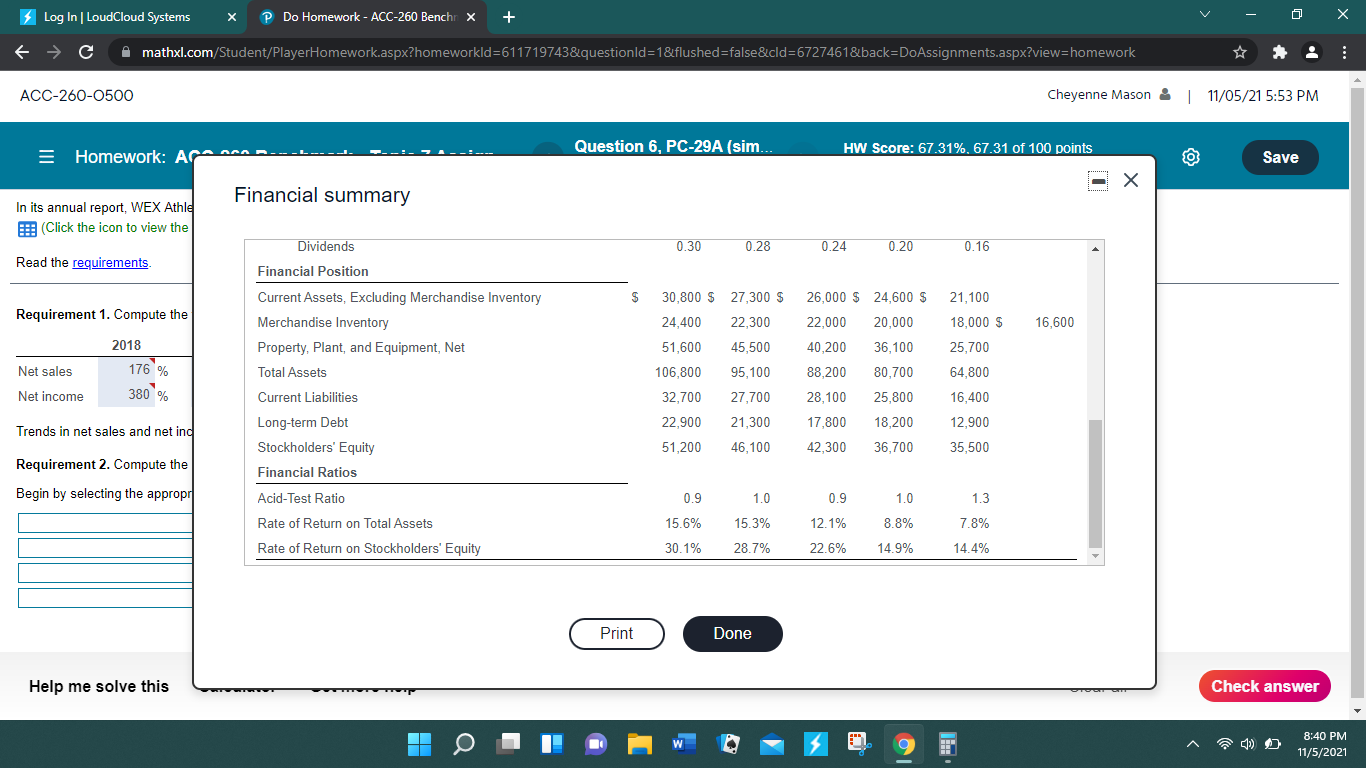1366x768 pixels.
Task: Open the Windows Start menu
Action: click(419, 744)
